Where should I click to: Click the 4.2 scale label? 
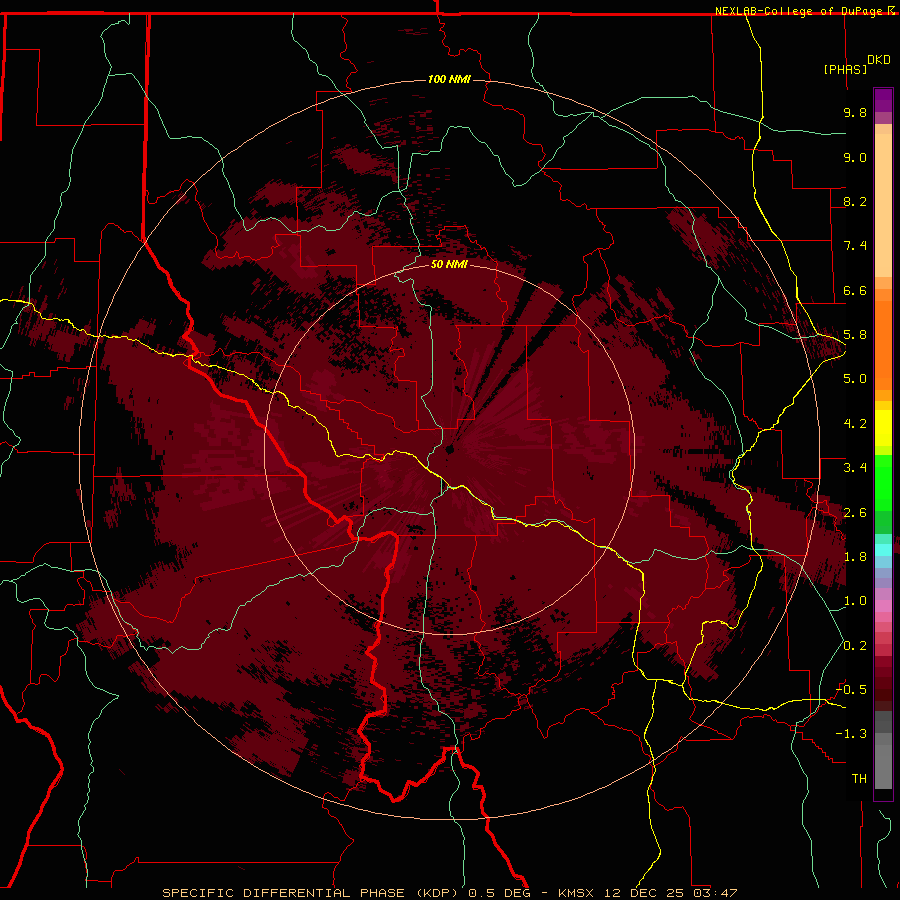855,424
